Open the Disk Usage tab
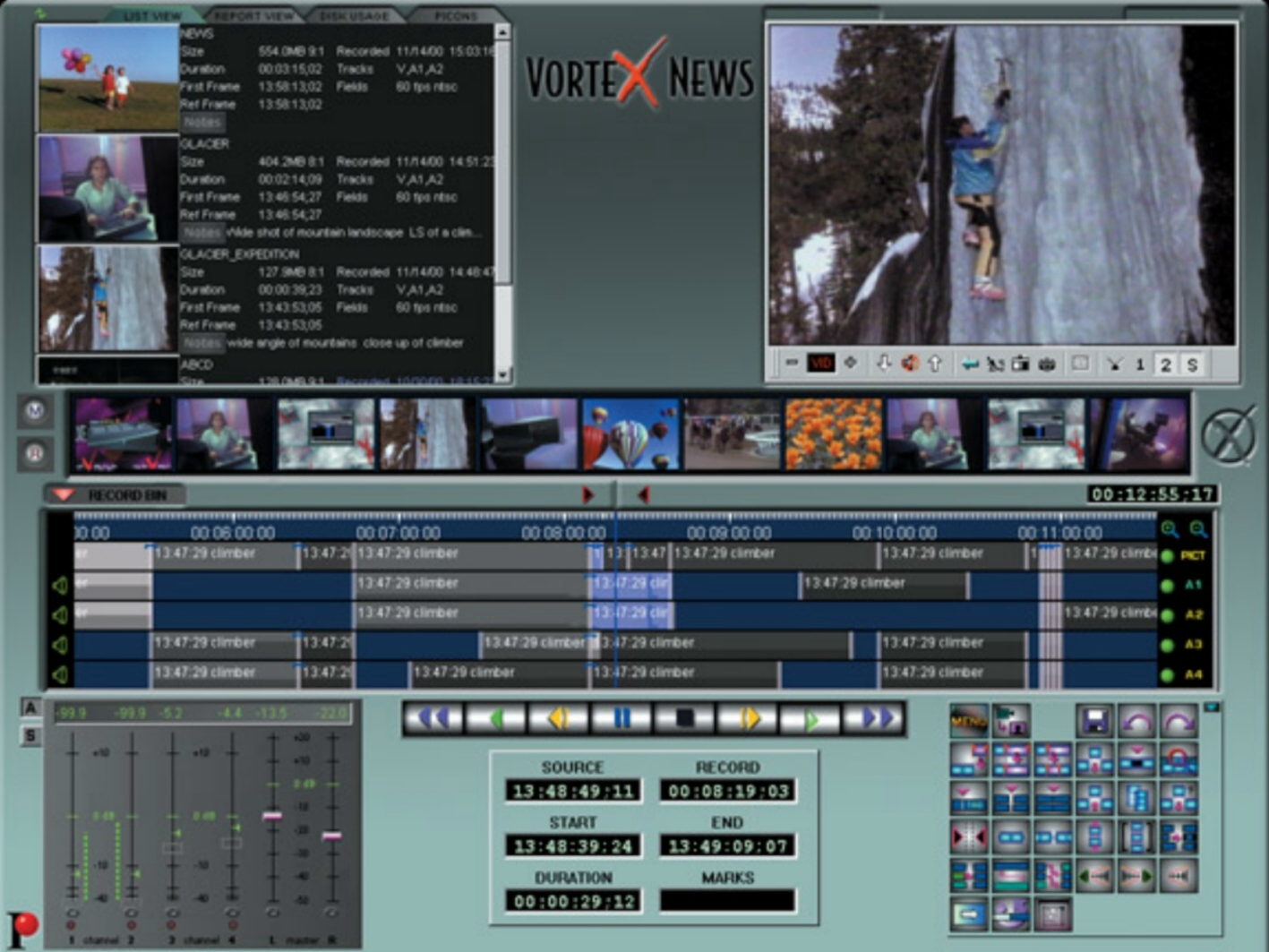 (x=356, y=15)
